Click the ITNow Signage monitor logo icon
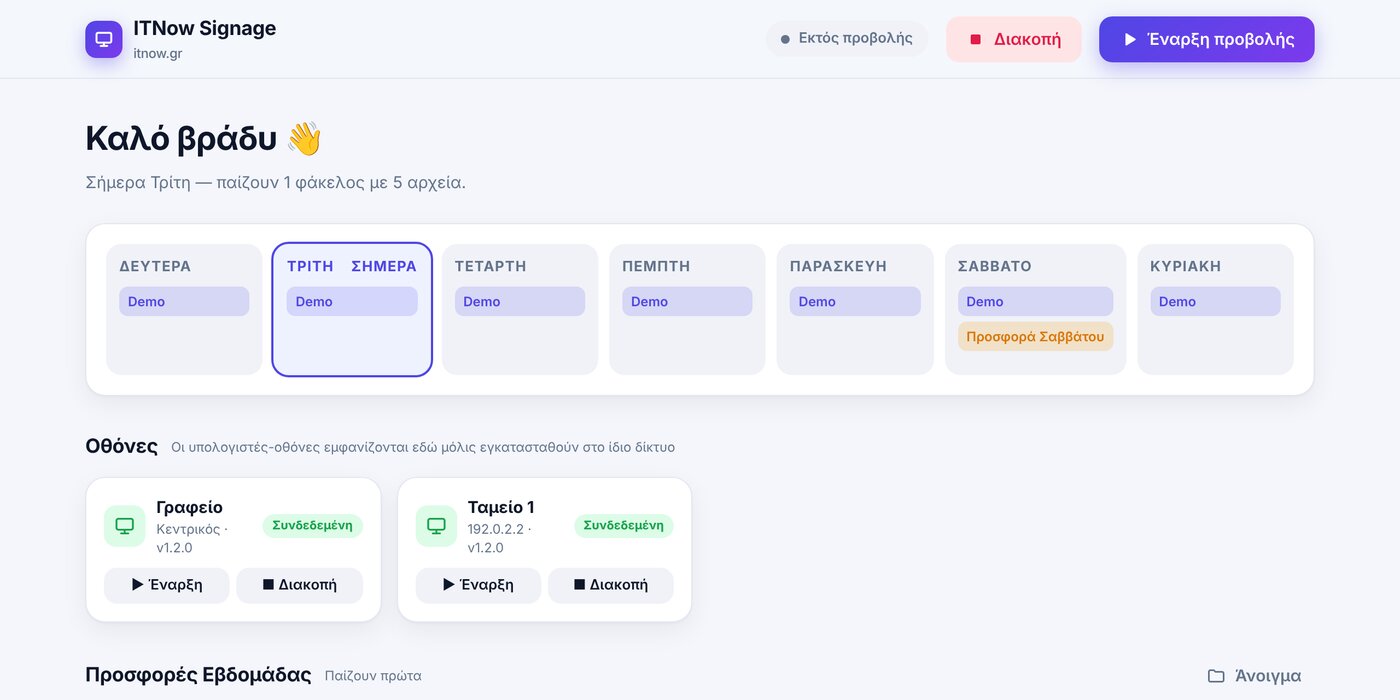The width and height of the screenshot is (1400, 700). tap(104, 39)
